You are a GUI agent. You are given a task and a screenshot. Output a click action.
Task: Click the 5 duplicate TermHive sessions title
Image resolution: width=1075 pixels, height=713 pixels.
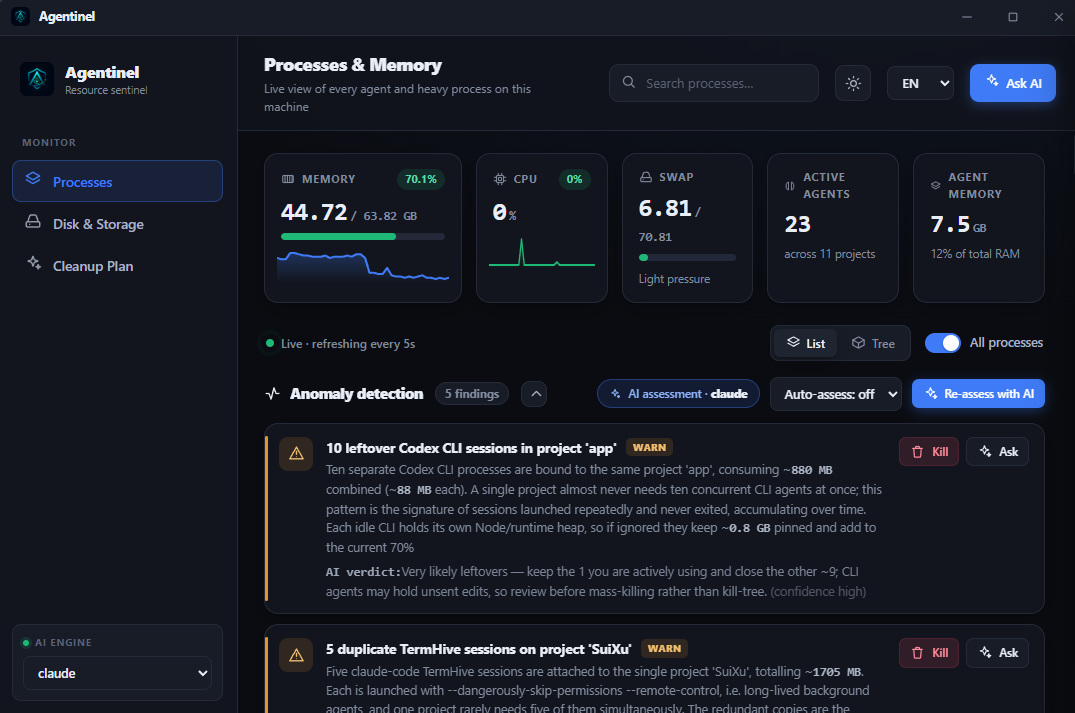pos(479,649)
